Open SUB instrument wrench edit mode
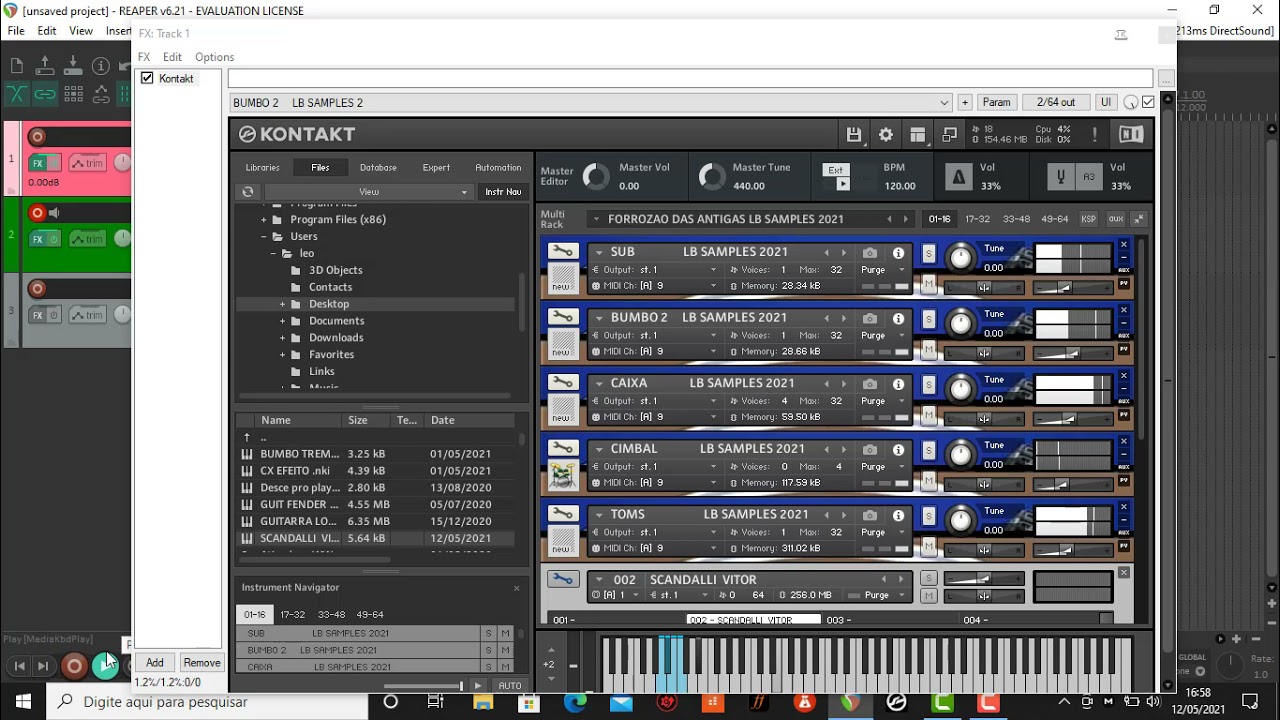This screenshot has height=720, width=1280. tap(562, 252)
